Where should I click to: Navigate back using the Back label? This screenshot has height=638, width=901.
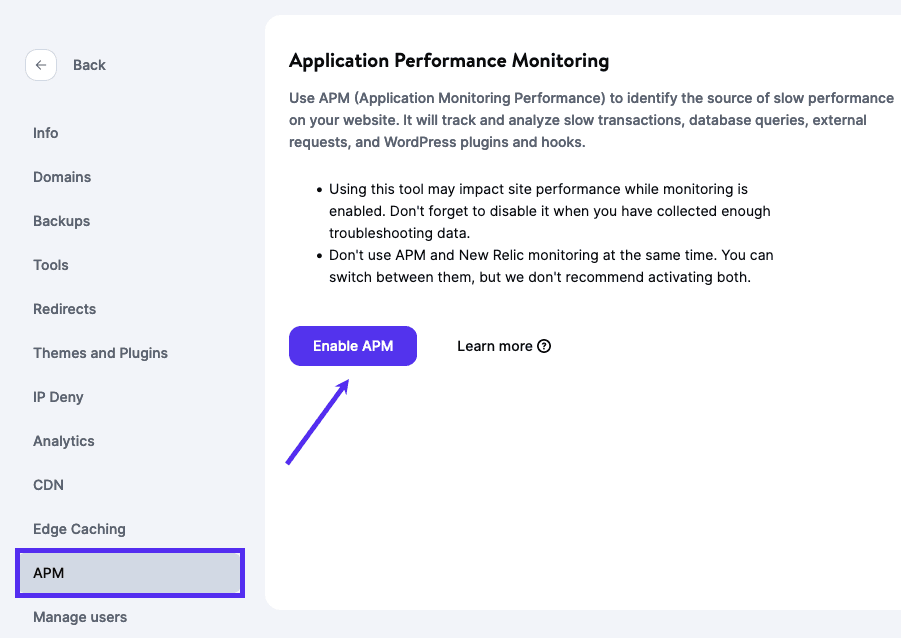89,64
